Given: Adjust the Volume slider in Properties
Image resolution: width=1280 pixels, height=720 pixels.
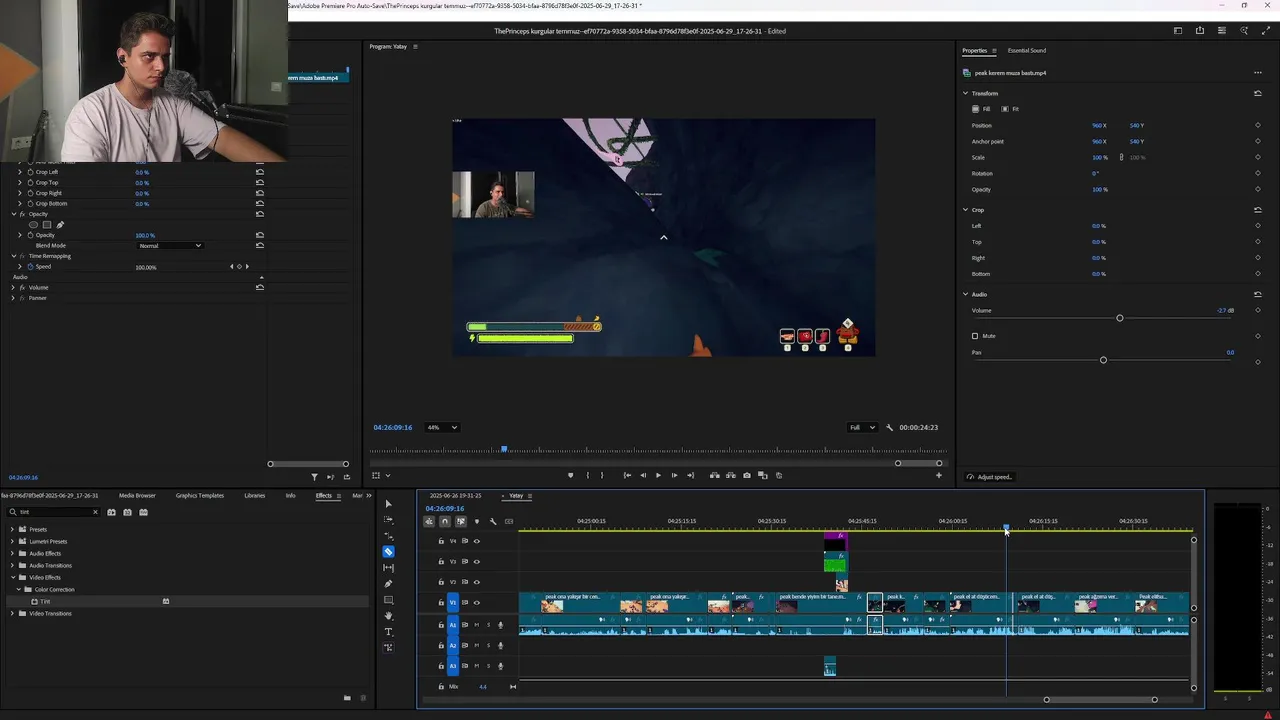Looking at the screenshot, I should 1119,318.
